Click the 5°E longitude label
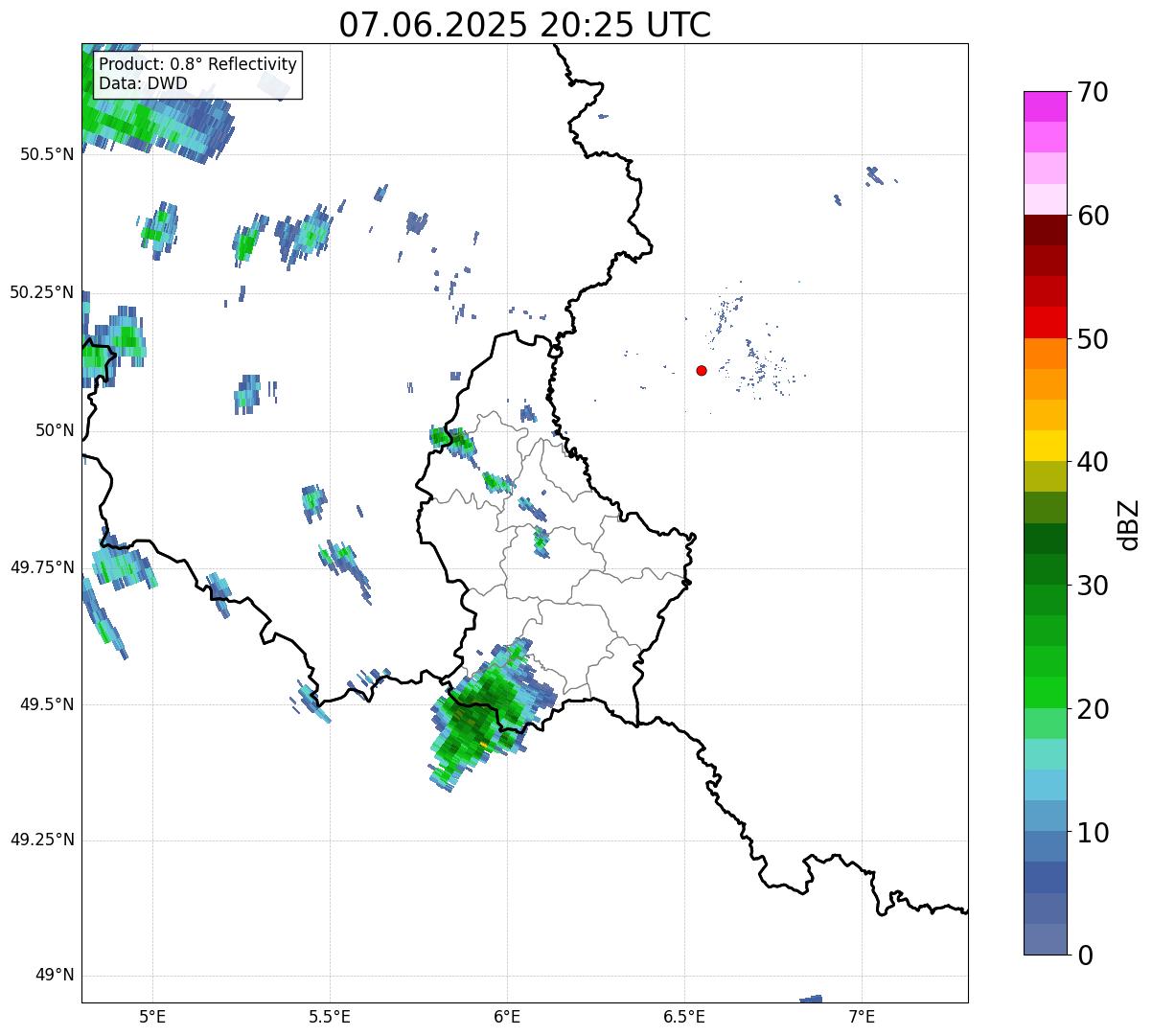Screen dimensions: 1152x1036 pos(152,1017)
